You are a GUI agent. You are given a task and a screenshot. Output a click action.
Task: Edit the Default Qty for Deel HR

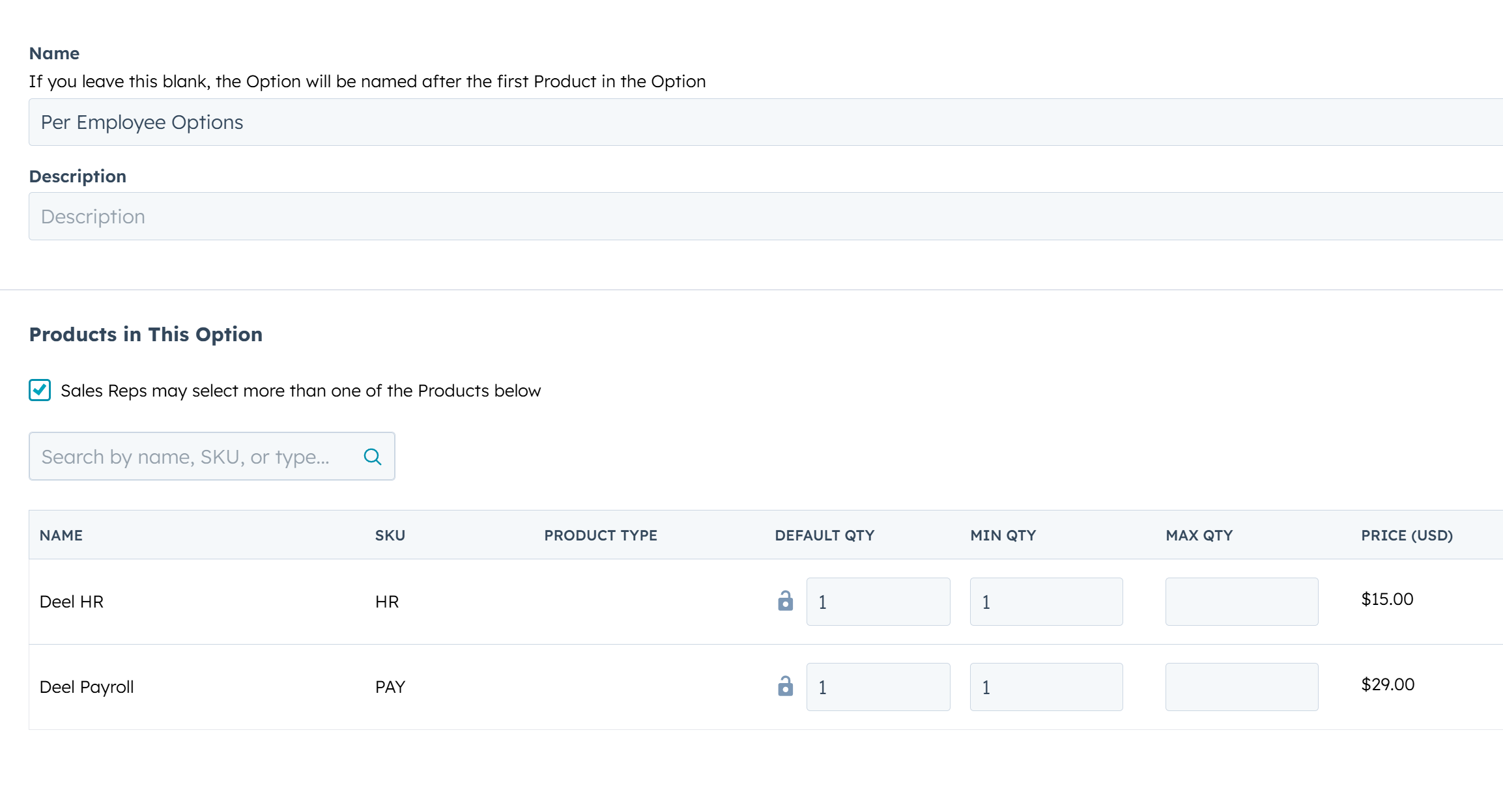[878, 601]
